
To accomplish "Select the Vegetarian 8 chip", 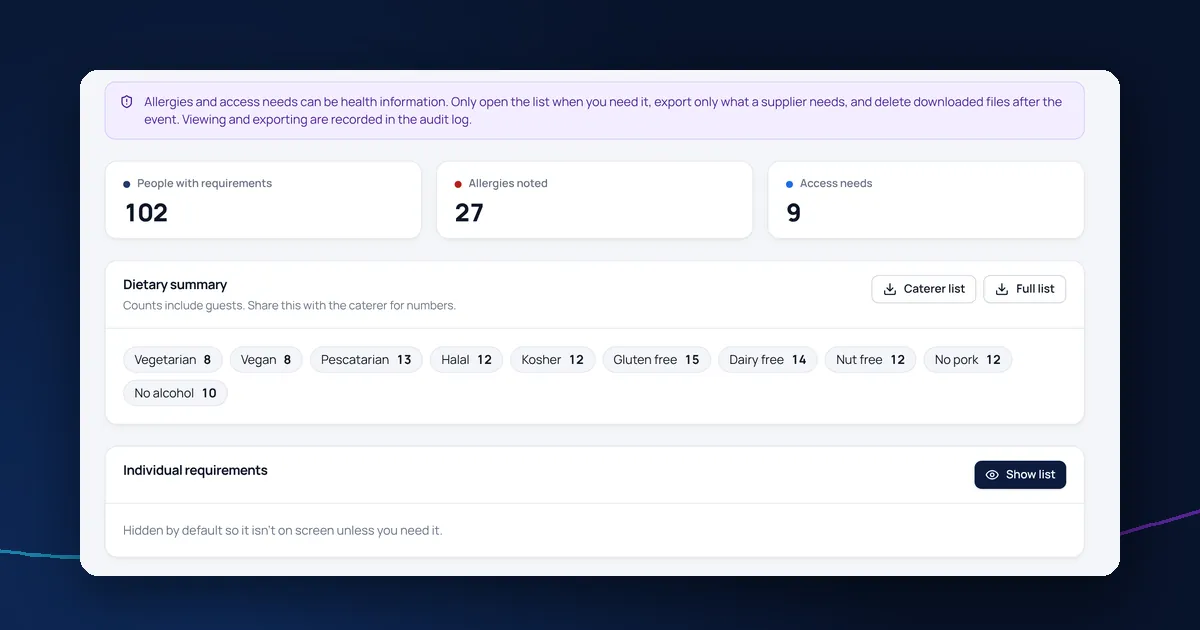I will point(173,360).
